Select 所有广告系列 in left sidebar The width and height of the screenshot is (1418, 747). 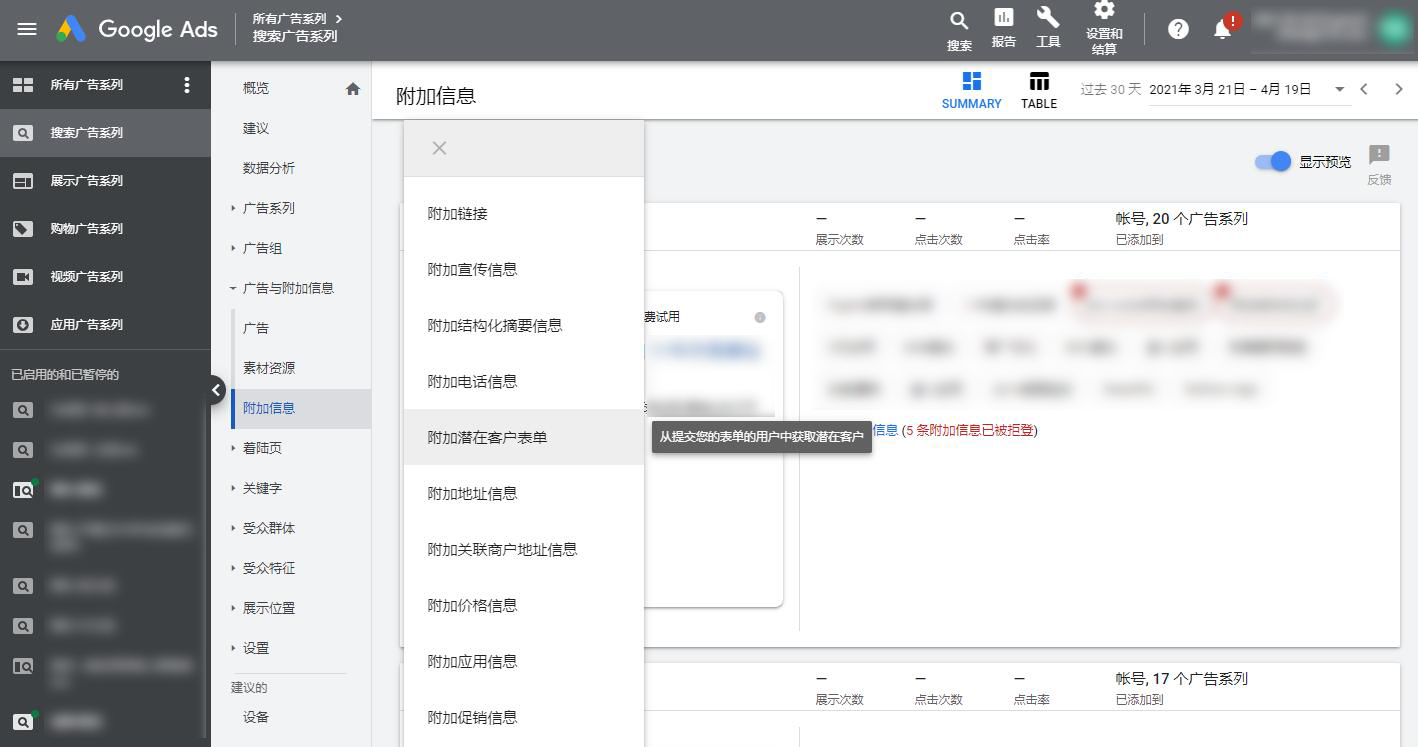(x=87, y=85)
